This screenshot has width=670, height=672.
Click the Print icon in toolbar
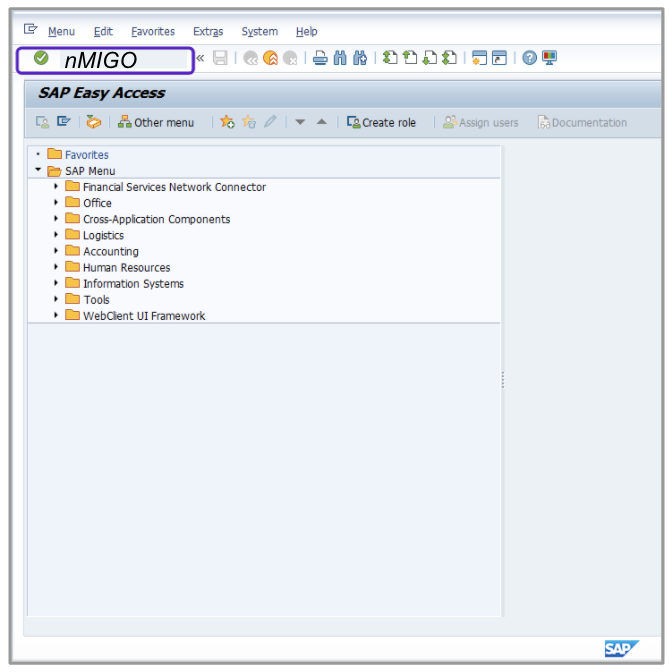click(x=320, y=58)
